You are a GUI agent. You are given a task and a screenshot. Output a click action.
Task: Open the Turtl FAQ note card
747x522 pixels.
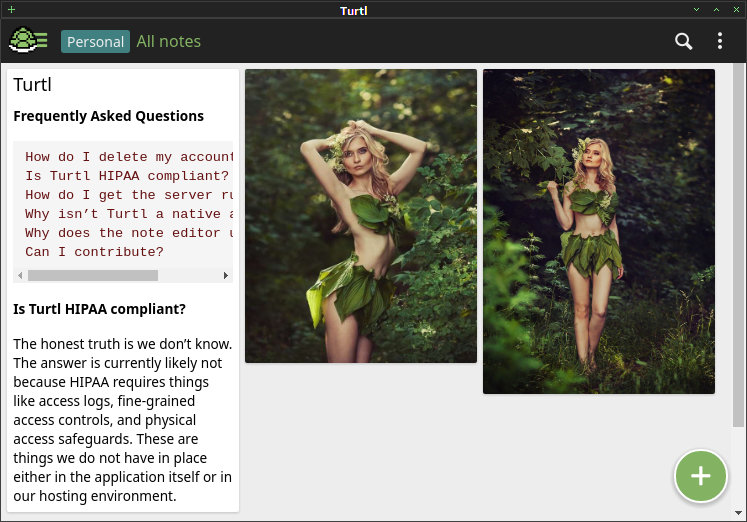(123, 291)
